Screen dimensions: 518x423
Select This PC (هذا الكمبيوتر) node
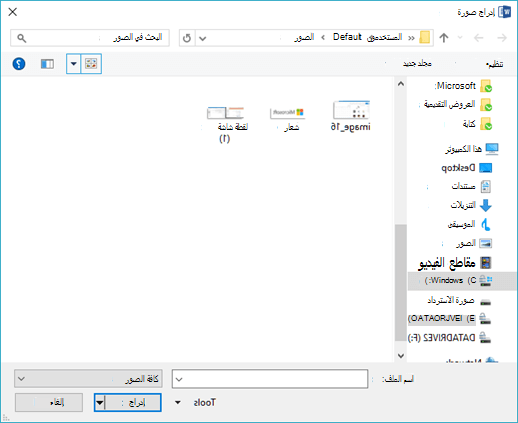[472, 149]
